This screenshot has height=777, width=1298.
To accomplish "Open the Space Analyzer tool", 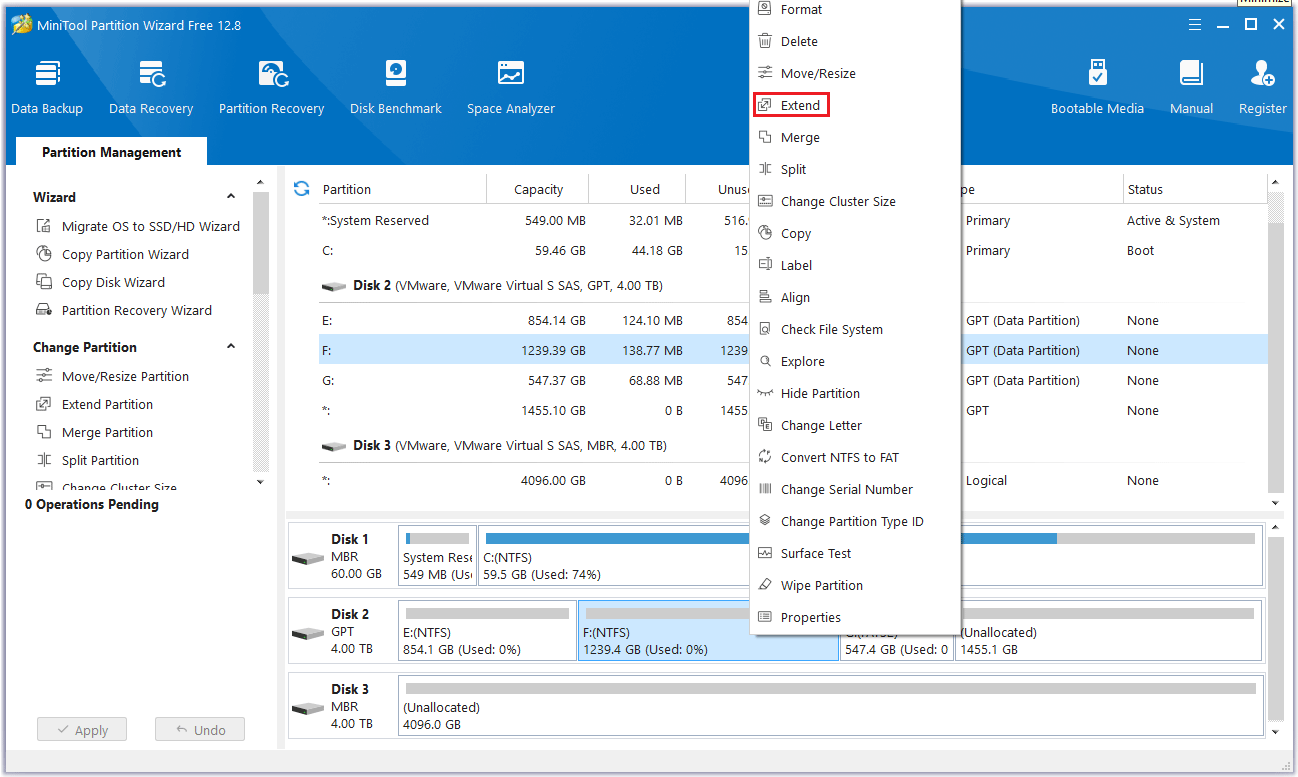I will pyautogui.click(x=510, y=87).
